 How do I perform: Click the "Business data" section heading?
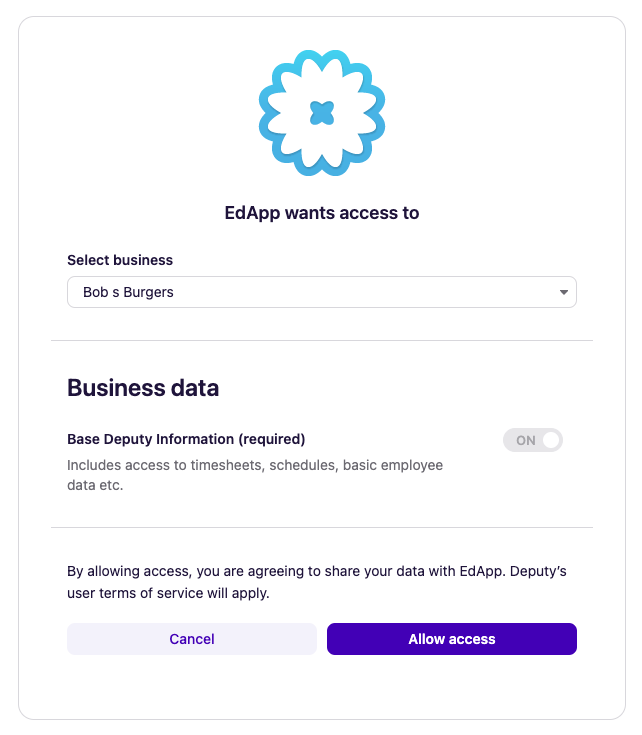click(x=143, y=388)
